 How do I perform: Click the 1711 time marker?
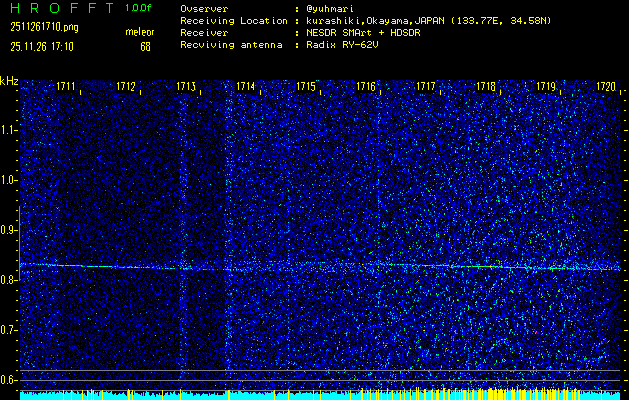(66, 86)
